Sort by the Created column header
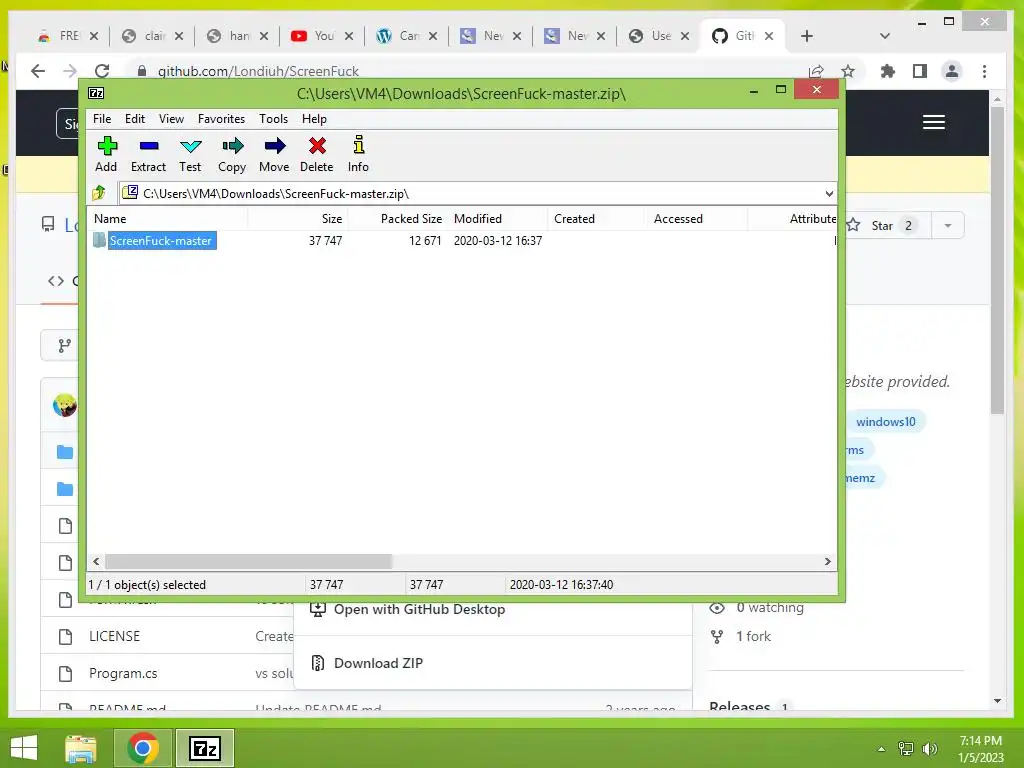Viewport: 1024px width, 768px height. coord(596,219)
